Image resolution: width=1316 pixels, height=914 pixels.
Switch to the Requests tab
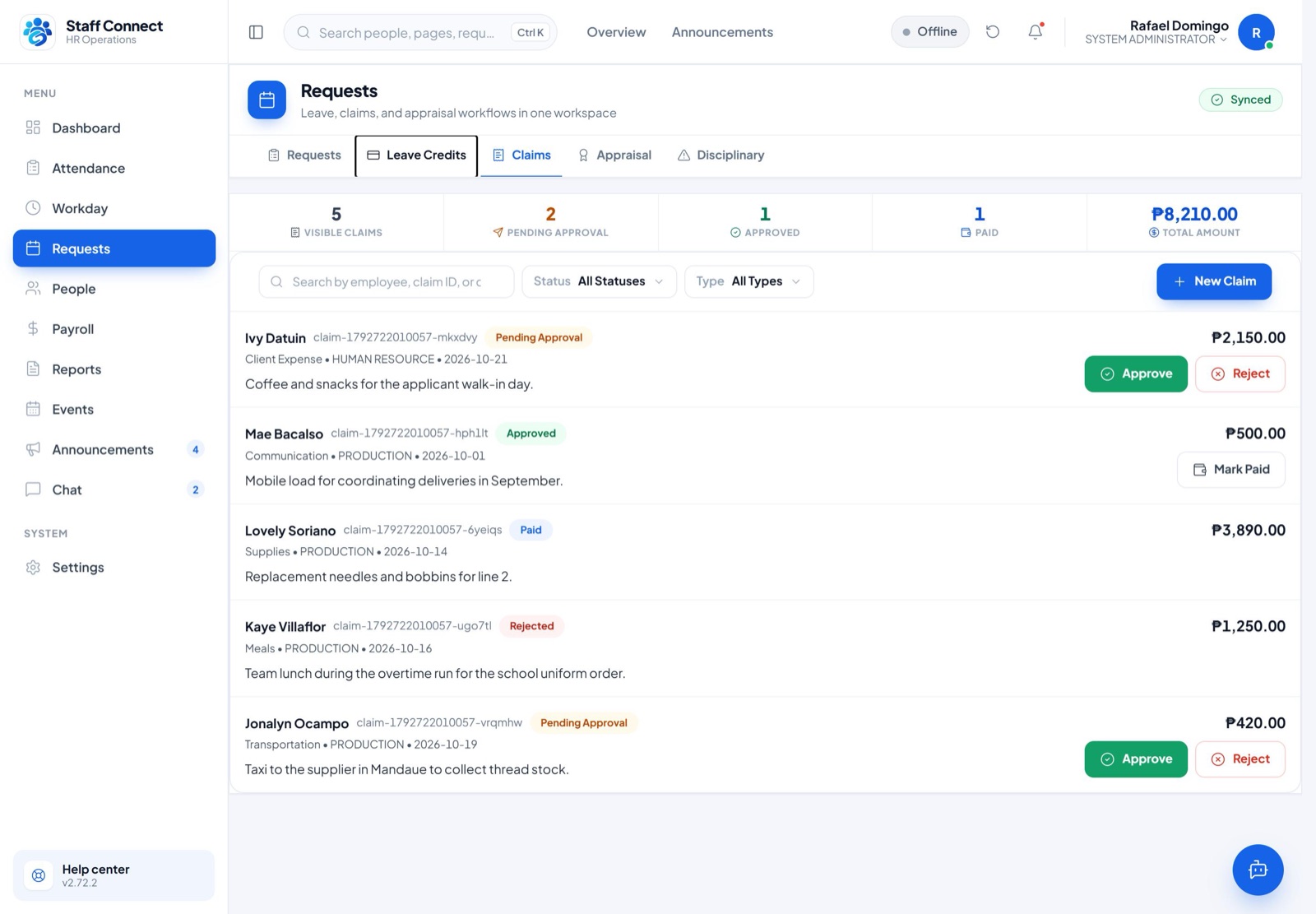(304, 155)
